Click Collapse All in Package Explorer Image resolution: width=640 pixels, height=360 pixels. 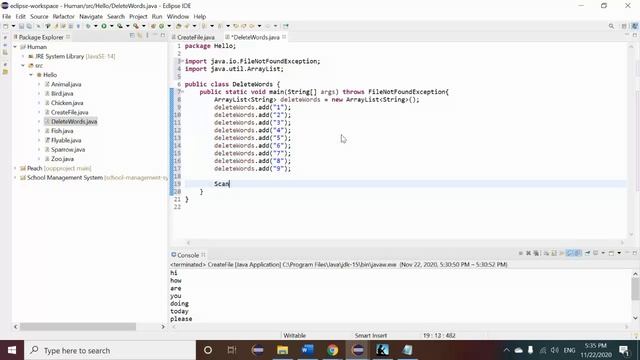[131, 36]
